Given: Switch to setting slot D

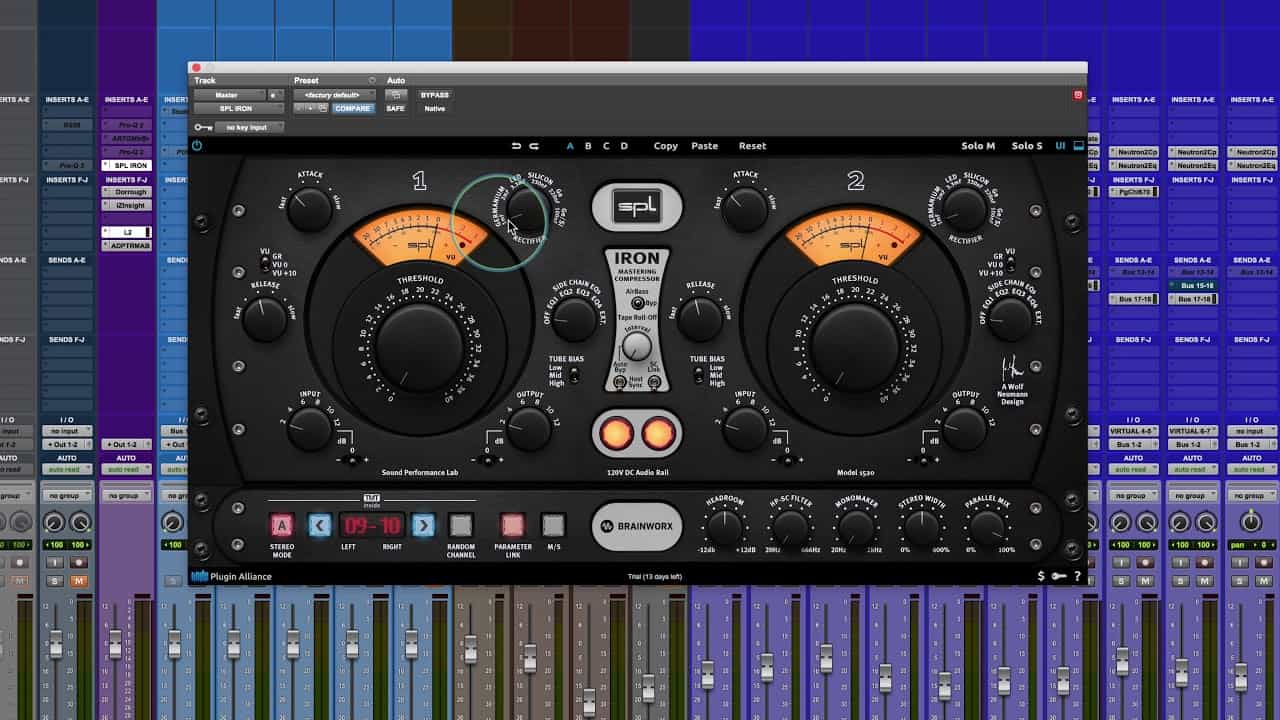Looking at the screenshot, I should pyautogui.click(x=622, y=145).
